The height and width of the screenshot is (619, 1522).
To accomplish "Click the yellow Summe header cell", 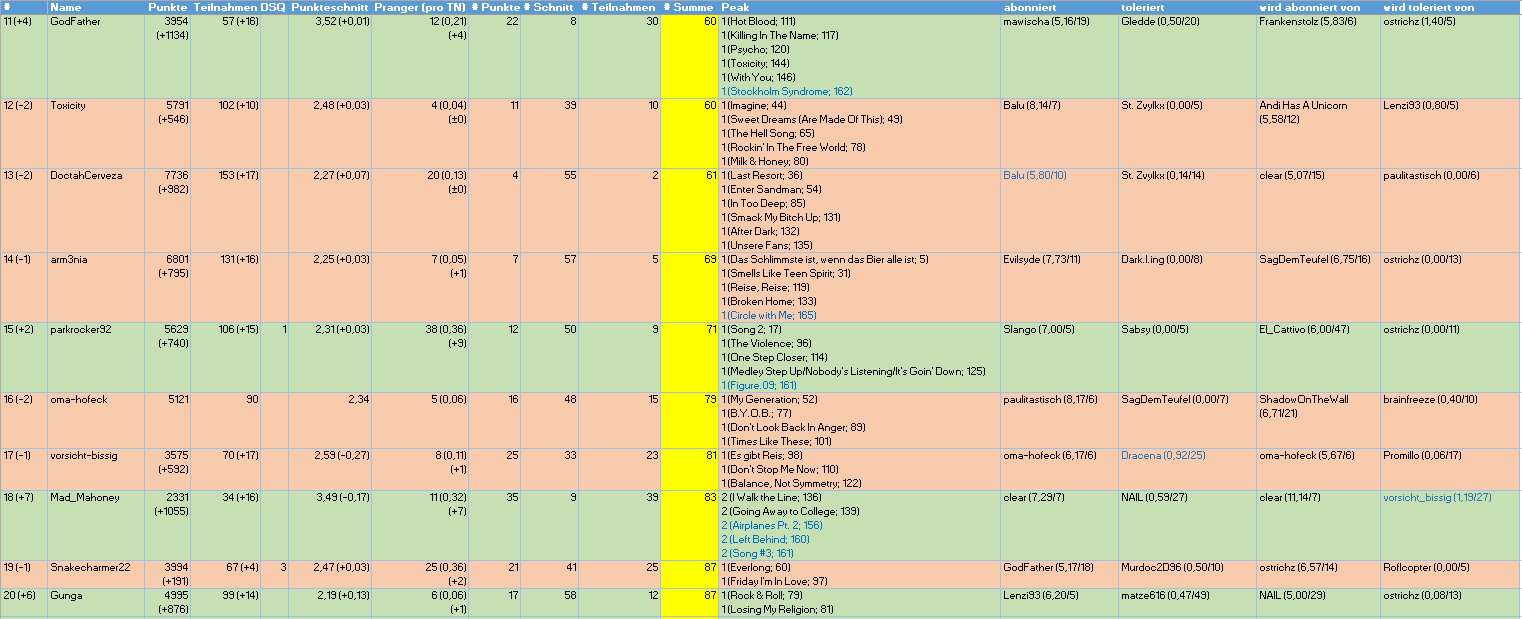I will tap(689, 7).
